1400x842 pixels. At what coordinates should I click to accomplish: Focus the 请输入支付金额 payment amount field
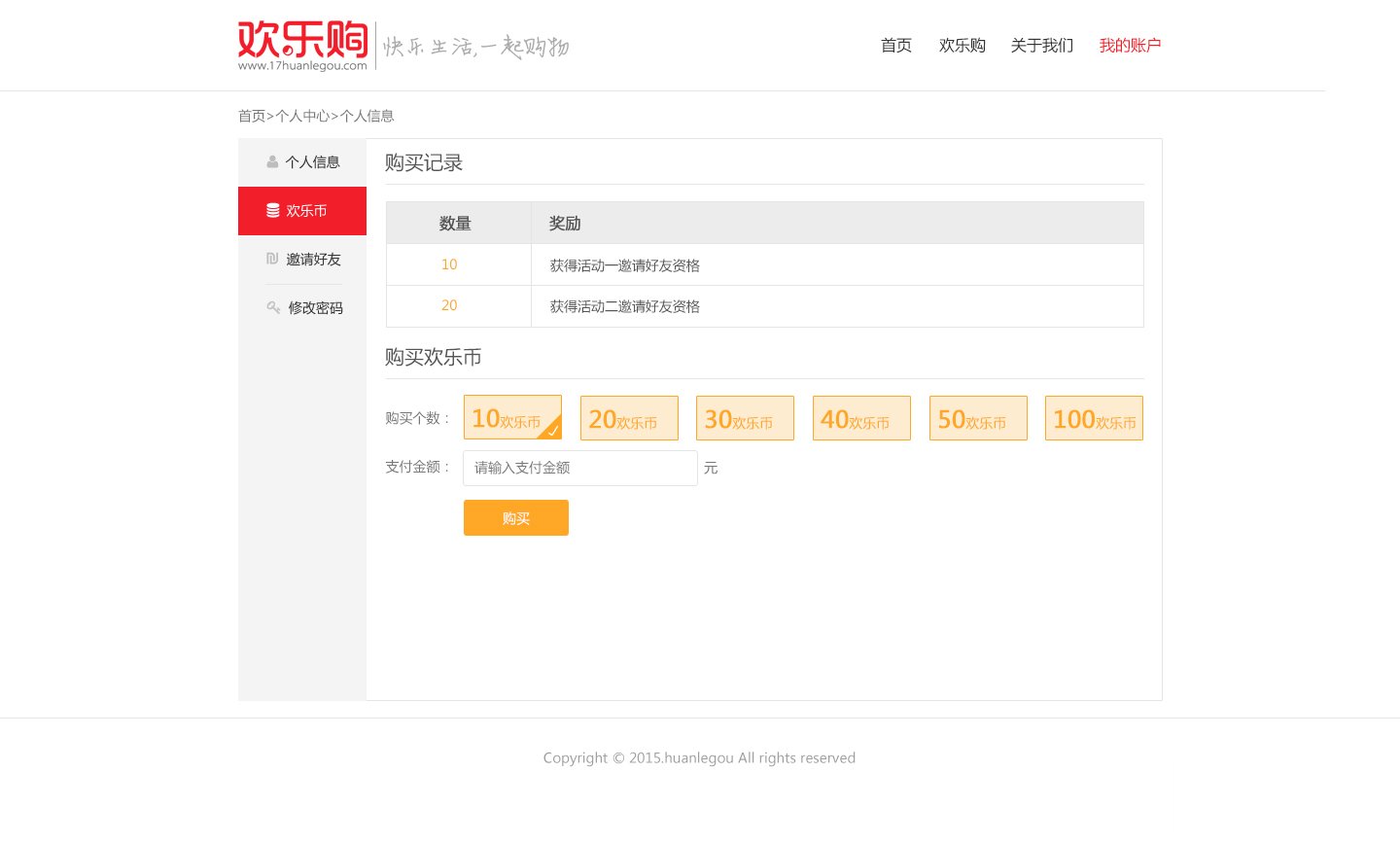tap(580, 468)
